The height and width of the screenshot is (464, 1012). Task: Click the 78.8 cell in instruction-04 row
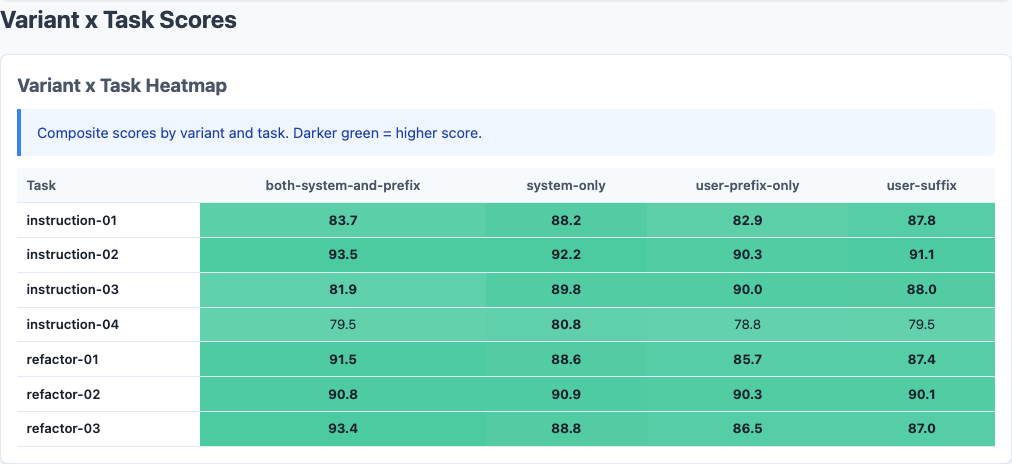click(747, 324)
